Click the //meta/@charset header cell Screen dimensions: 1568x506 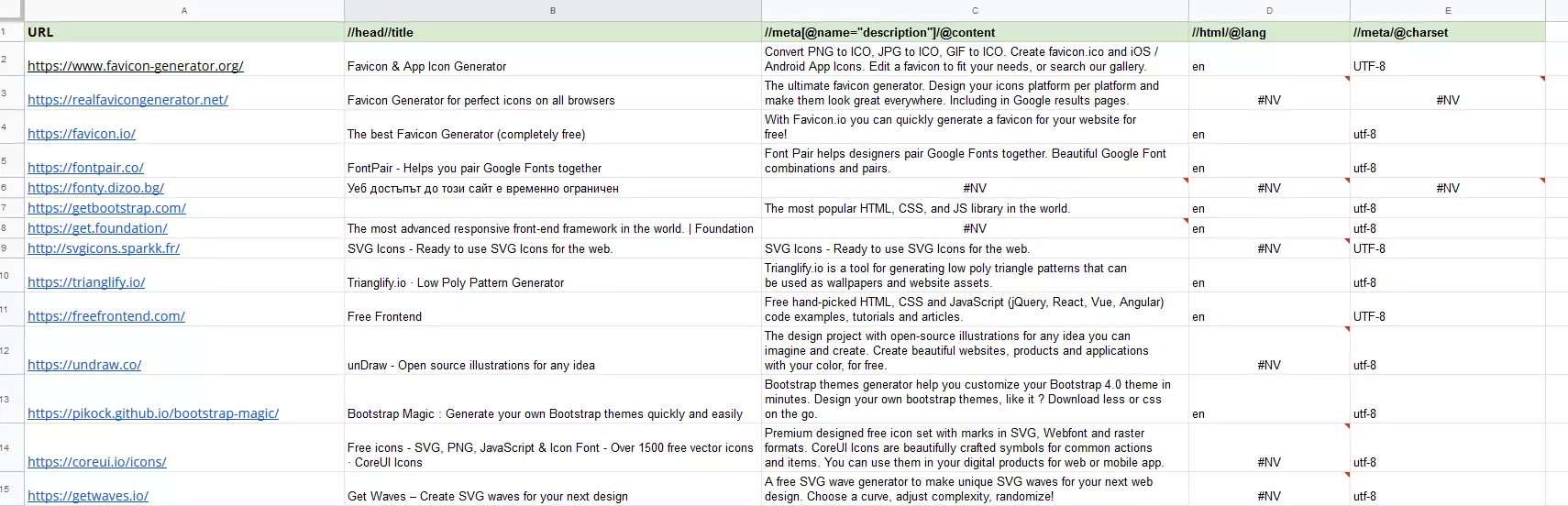click(x=1447, y=32)
